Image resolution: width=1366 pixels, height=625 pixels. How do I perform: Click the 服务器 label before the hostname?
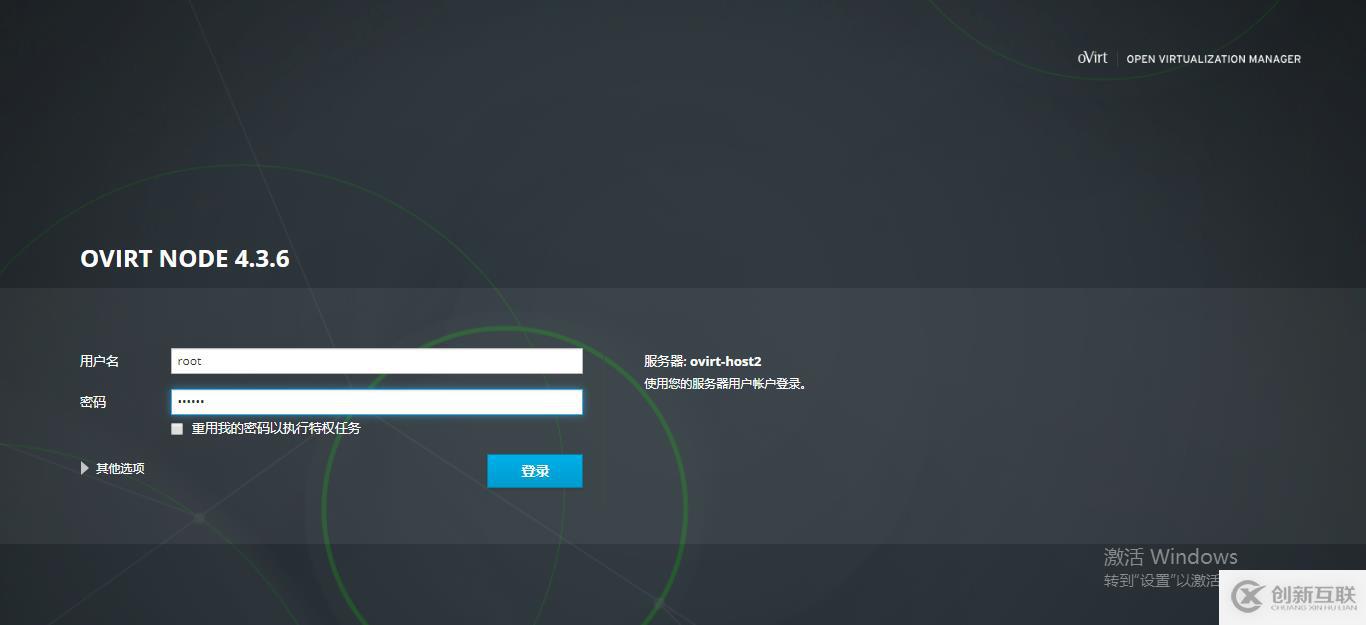point(665,361)
